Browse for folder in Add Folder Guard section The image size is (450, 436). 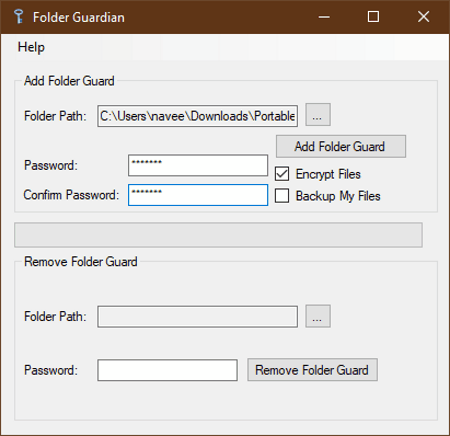pos(318,115)
